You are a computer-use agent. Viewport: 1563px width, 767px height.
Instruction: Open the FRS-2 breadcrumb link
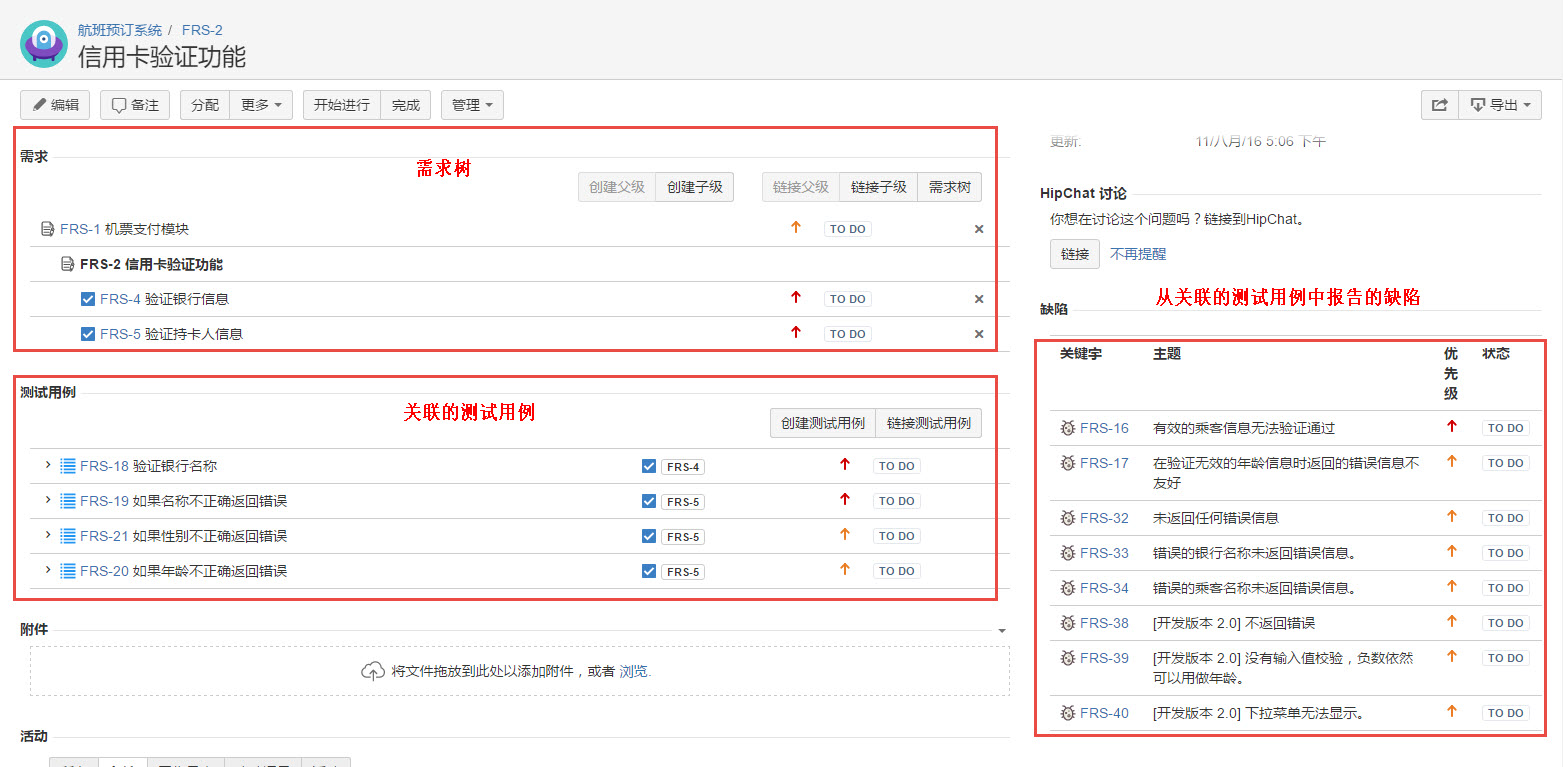pos(202,30)
